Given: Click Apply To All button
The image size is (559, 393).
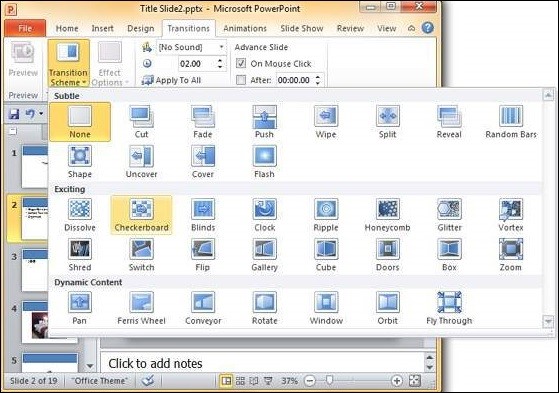Looking at the screenshot, I should (x=171, y=80).
